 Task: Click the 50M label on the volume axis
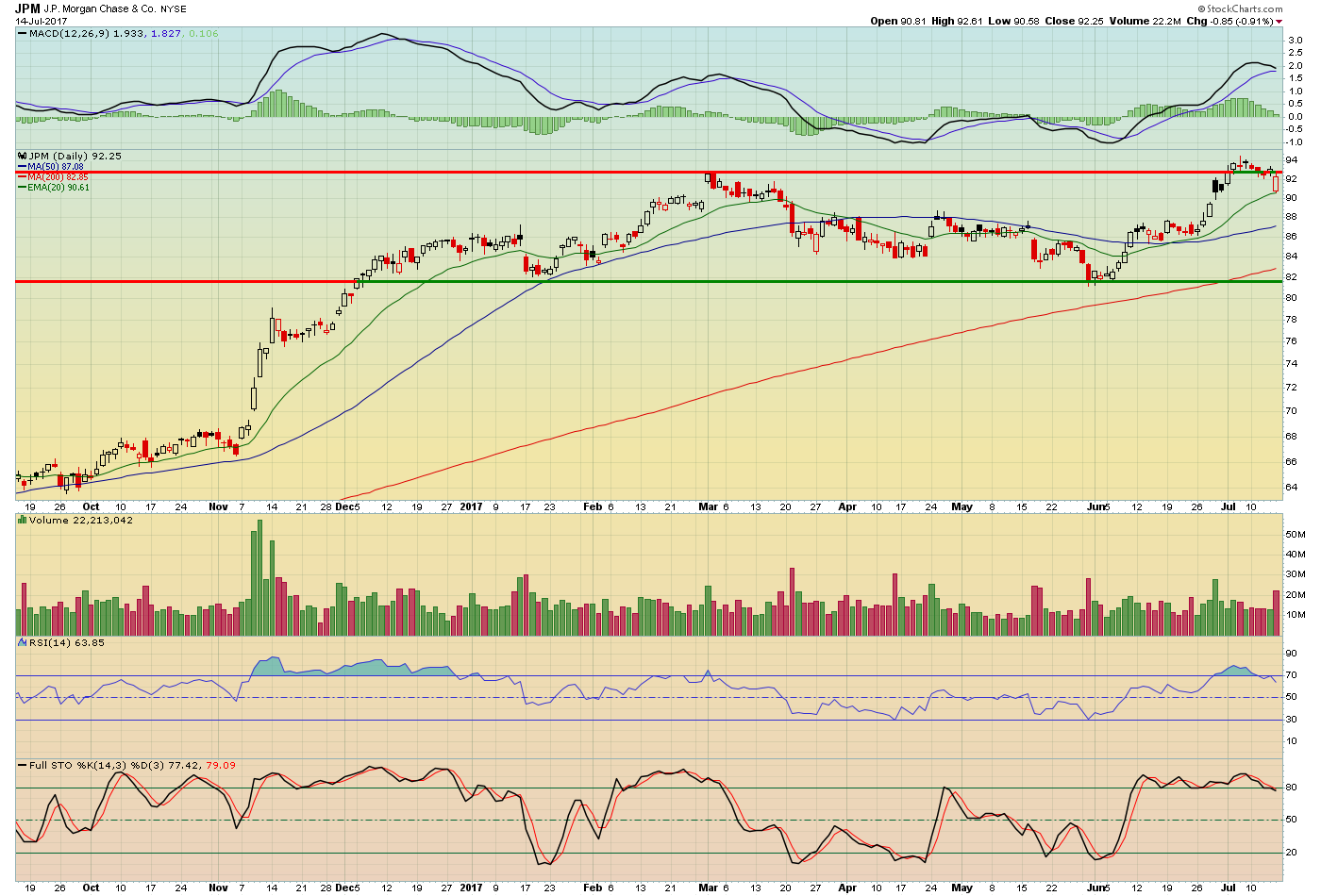click(x=1295, y=534)
